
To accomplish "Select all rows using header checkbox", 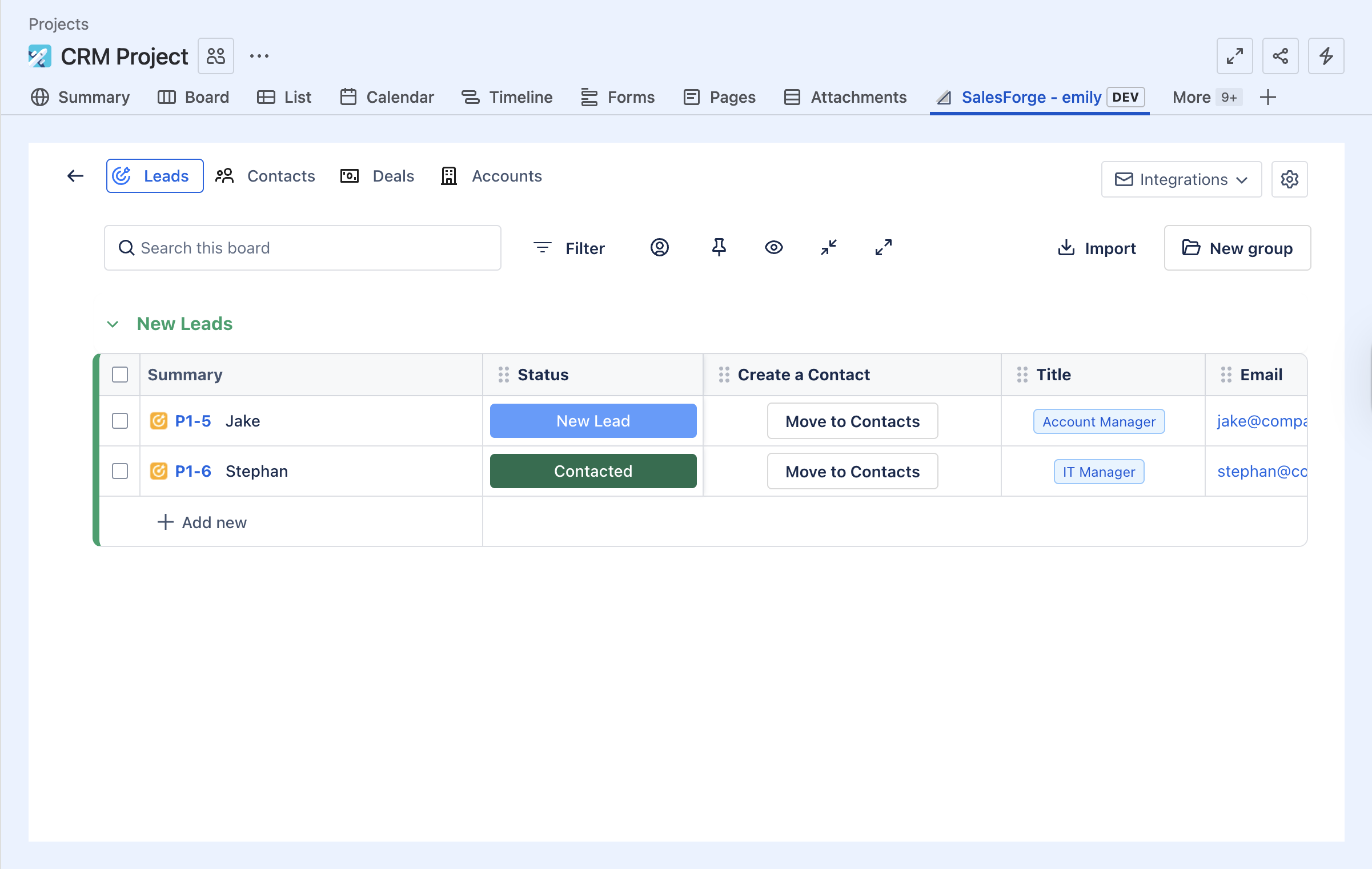I will (120, 375).
